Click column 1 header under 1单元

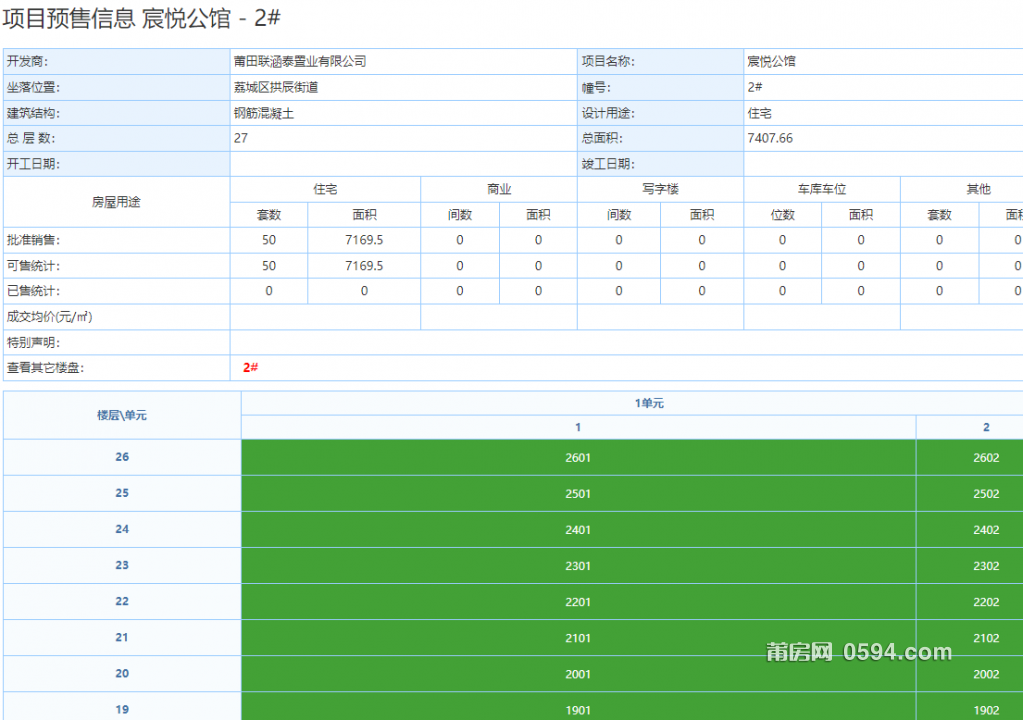[x=578, y=427]
